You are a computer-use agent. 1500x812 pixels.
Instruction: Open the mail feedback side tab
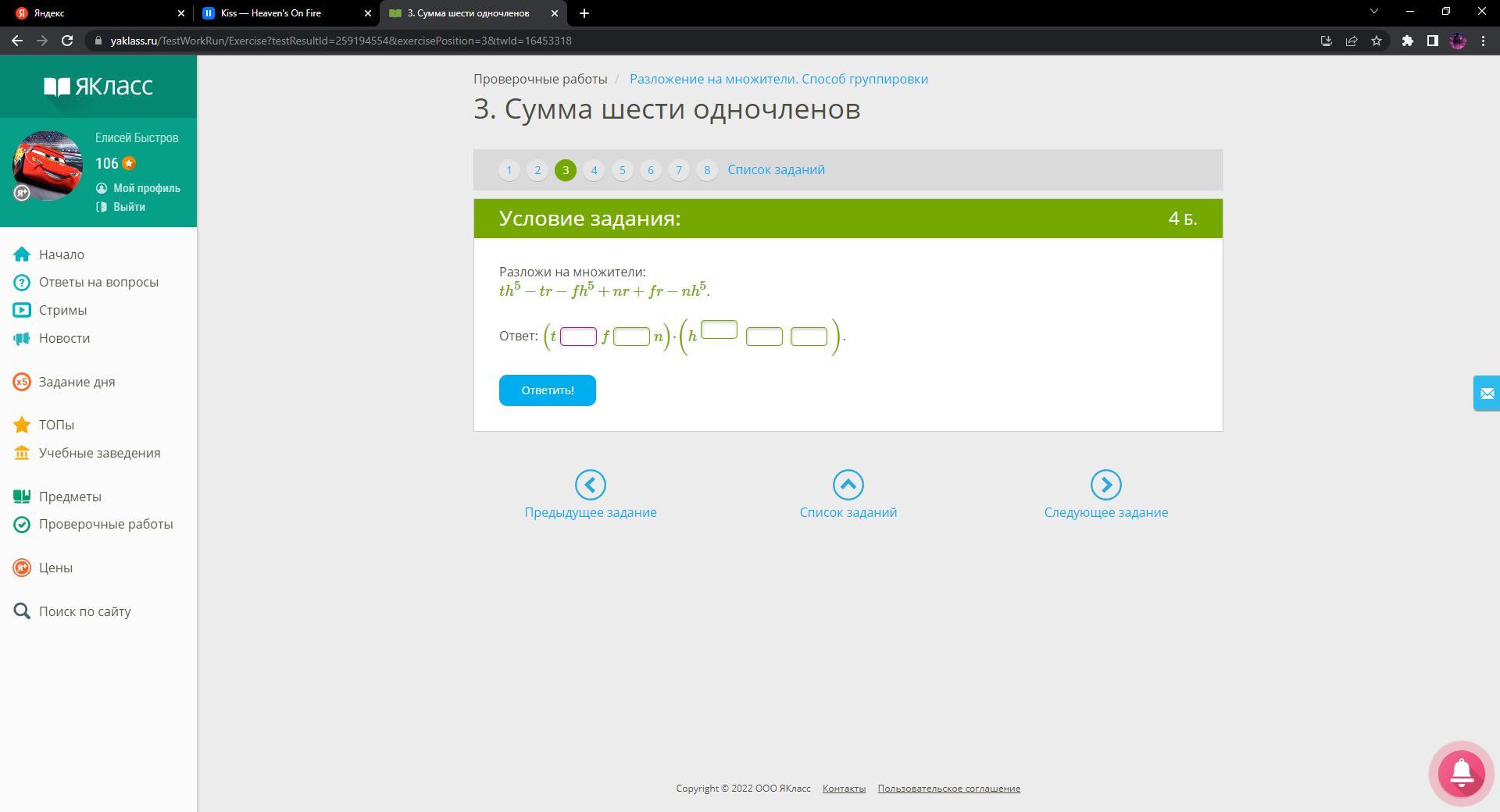[1487, 394]
